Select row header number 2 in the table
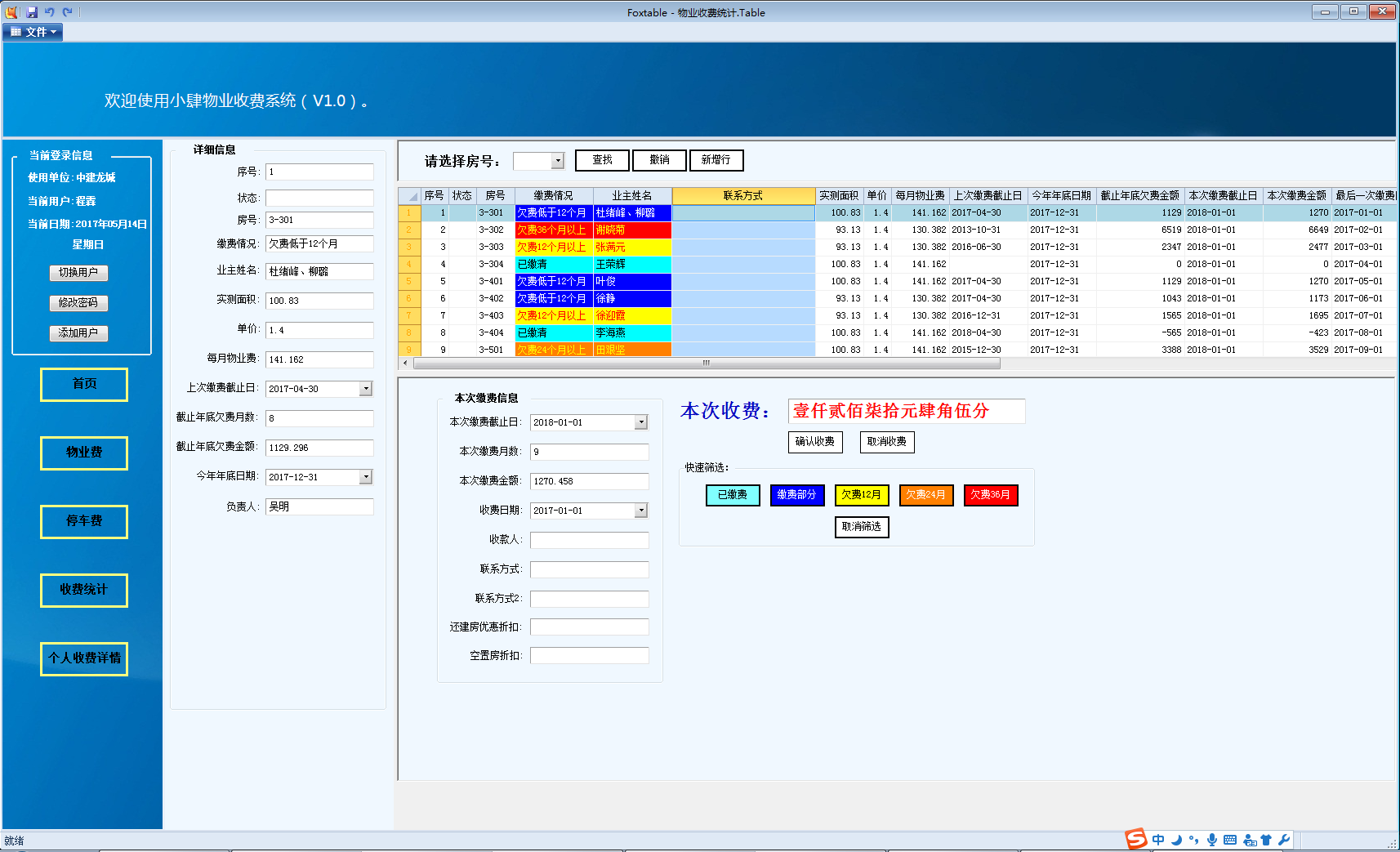The image size is (1400, 852). [x=409, y=230]
